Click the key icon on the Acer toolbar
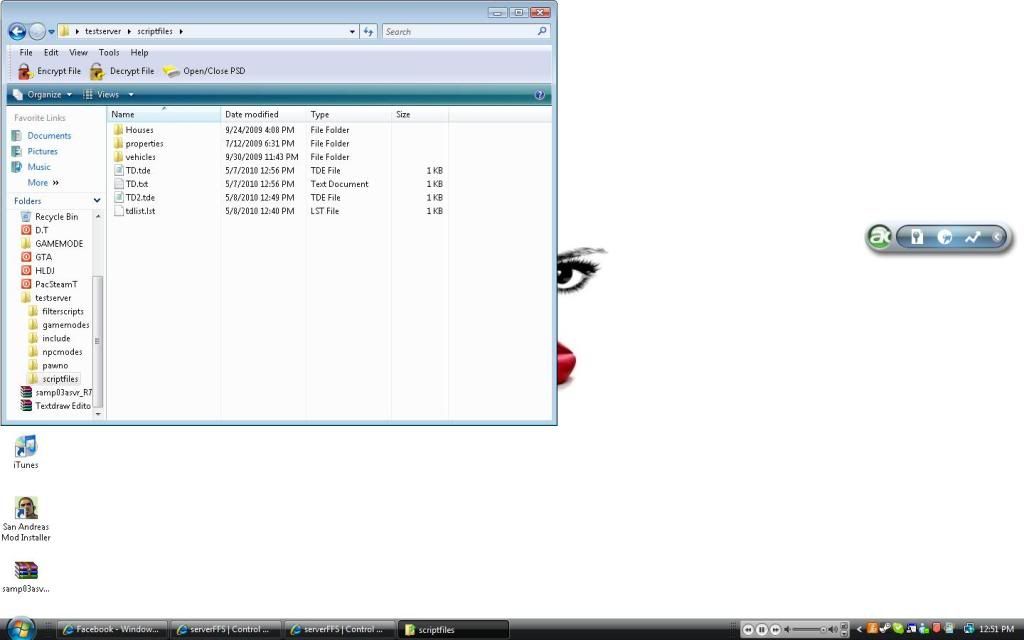This screenshot has height=640, width=1024. coord(916,237)
